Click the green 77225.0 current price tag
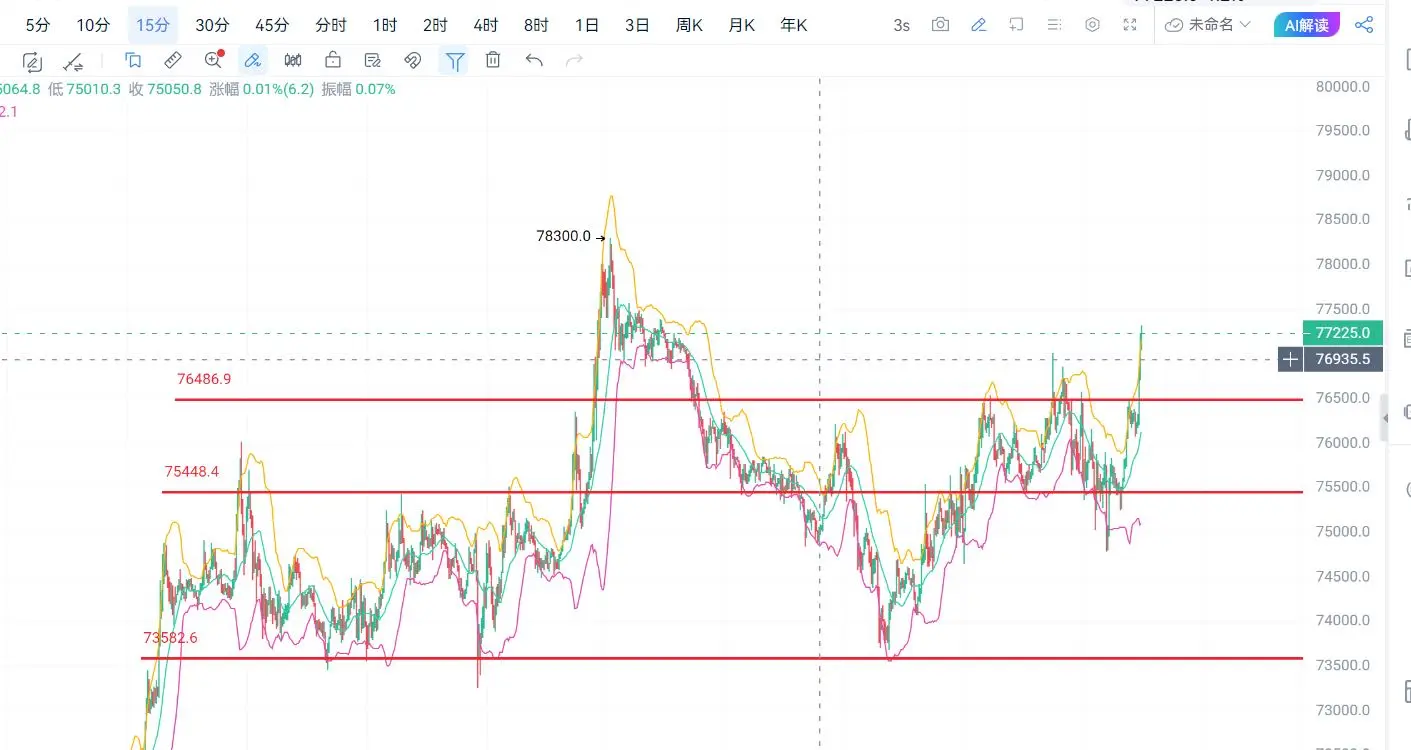Viewport: 1411px width, 750px height. point(1343,333)
